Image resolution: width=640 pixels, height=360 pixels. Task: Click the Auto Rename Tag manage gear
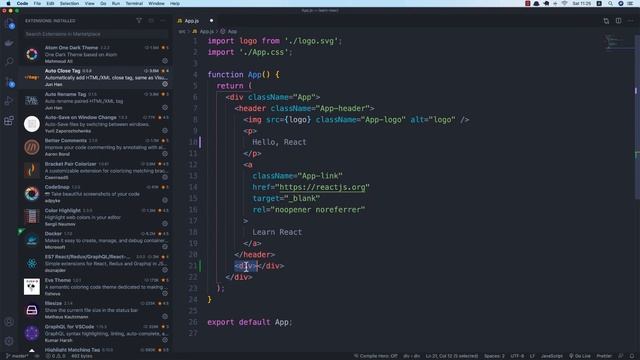point(165,107)
